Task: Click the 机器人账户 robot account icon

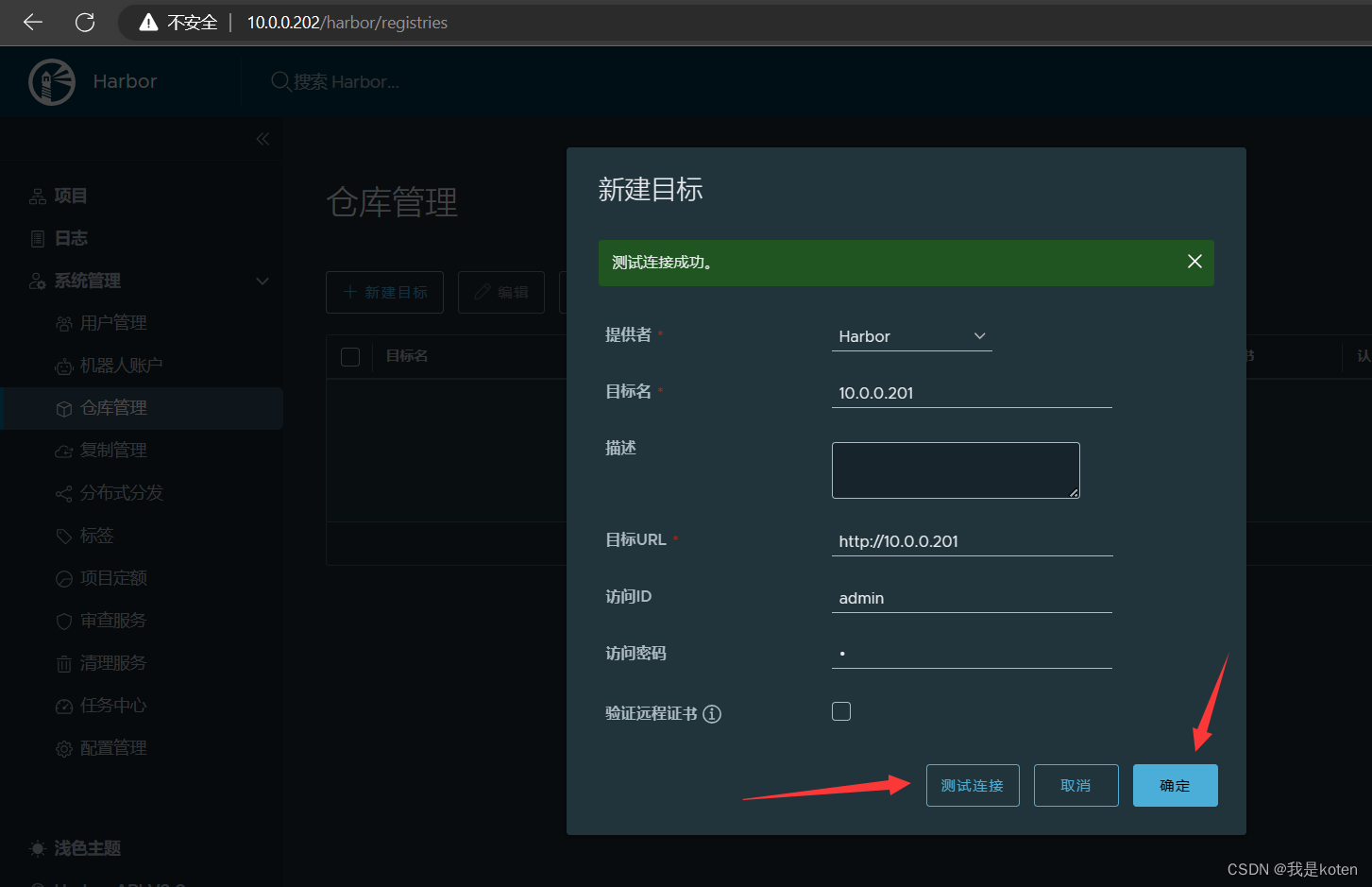Action: 63,365
